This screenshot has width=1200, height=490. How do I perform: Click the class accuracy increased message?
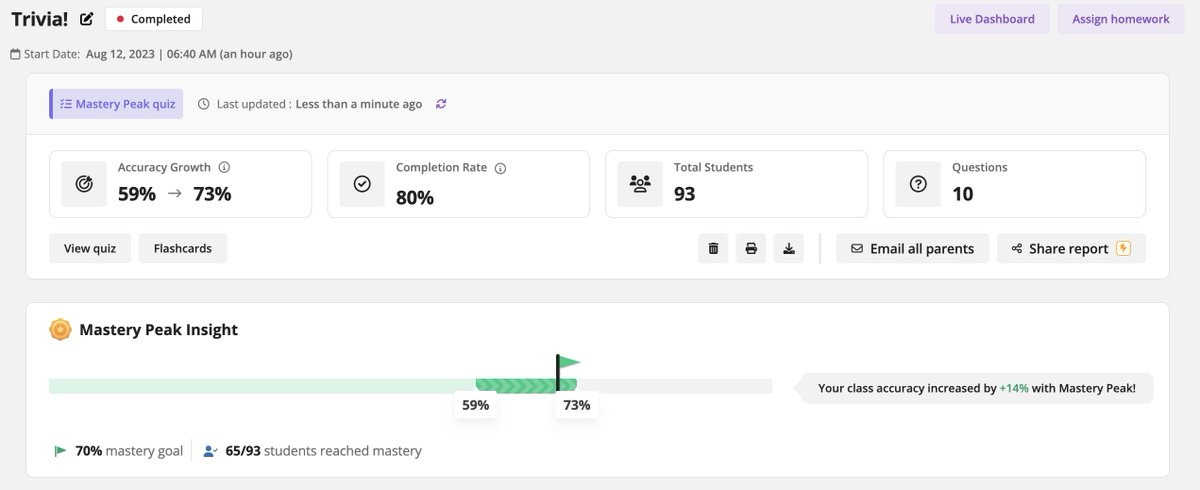point(977,387)
